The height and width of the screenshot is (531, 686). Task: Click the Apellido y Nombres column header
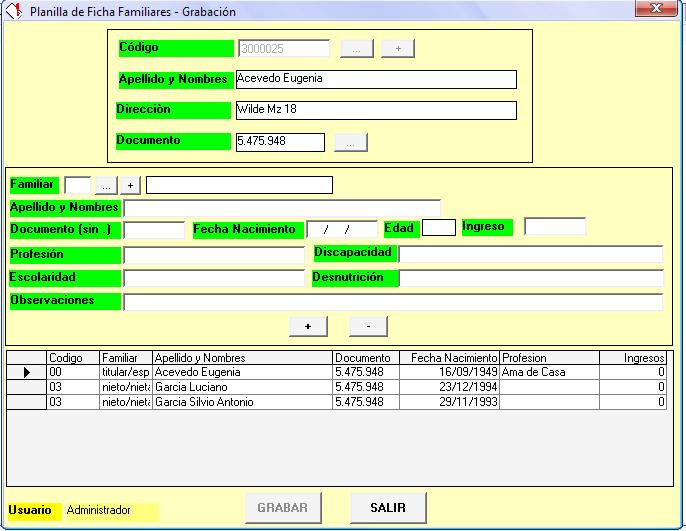[x=240, y=357]
